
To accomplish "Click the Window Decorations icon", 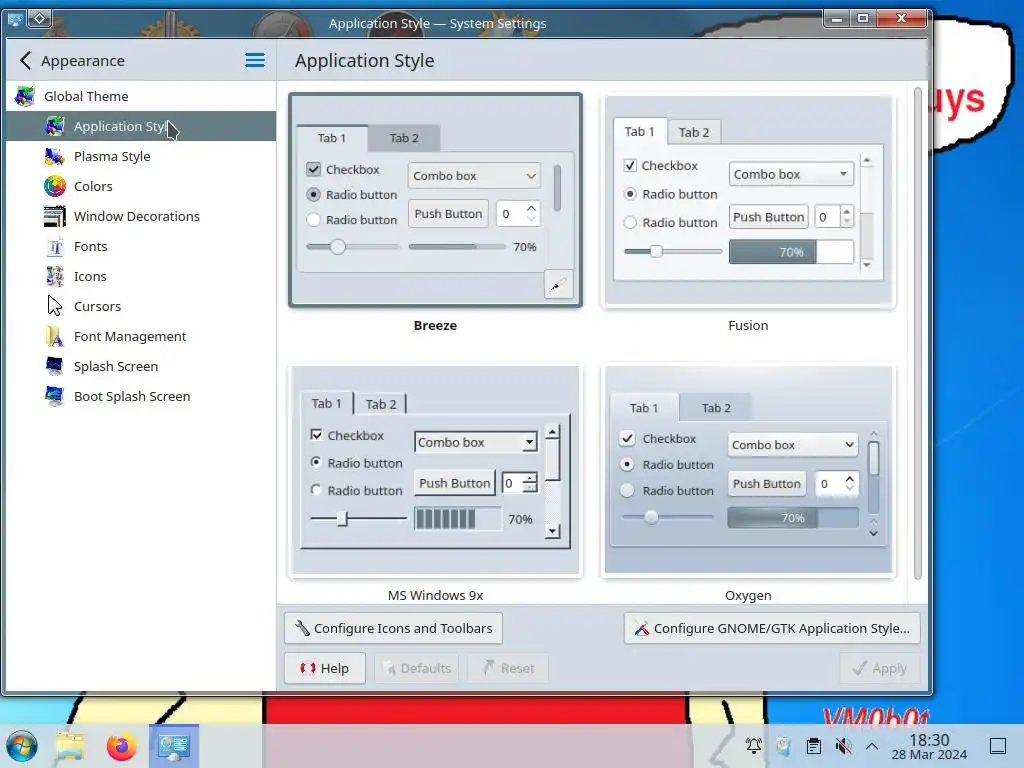I will point(55,216).
